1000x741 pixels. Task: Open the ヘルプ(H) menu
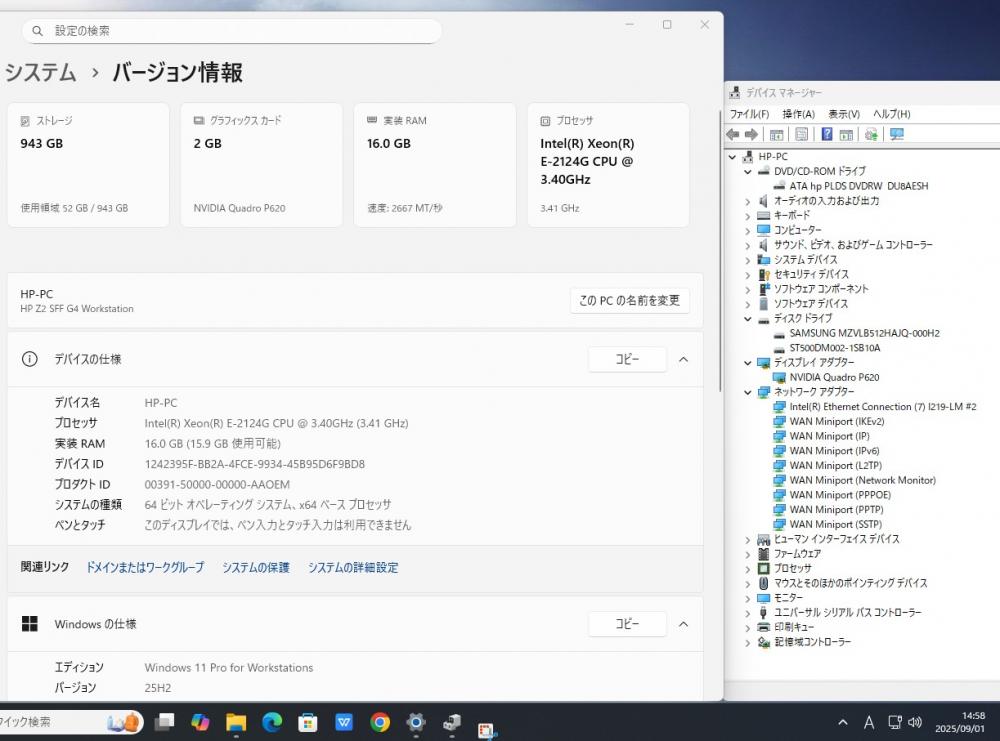(x=892, y=114)
